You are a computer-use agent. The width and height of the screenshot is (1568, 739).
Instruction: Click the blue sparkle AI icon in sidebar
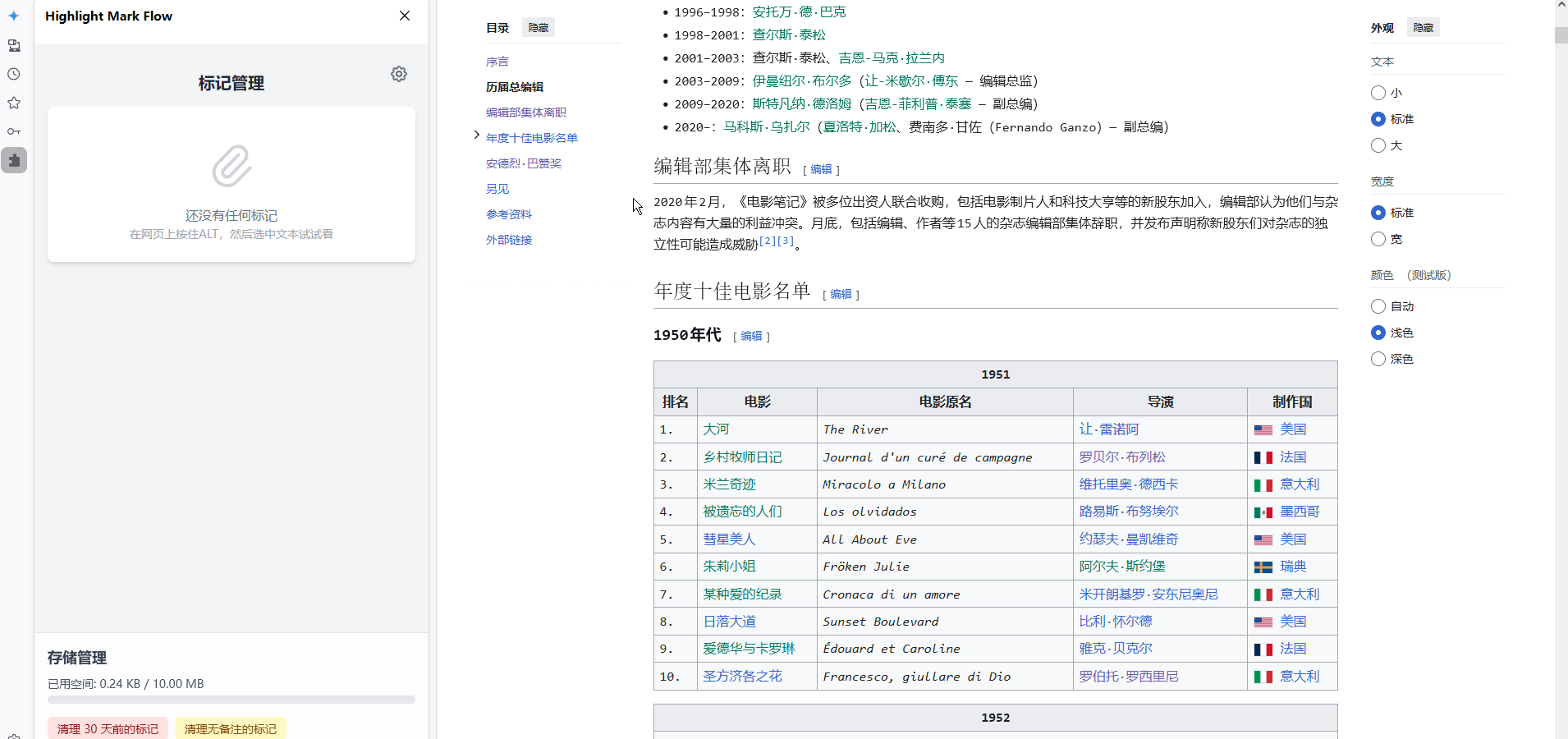coord(14,16)
